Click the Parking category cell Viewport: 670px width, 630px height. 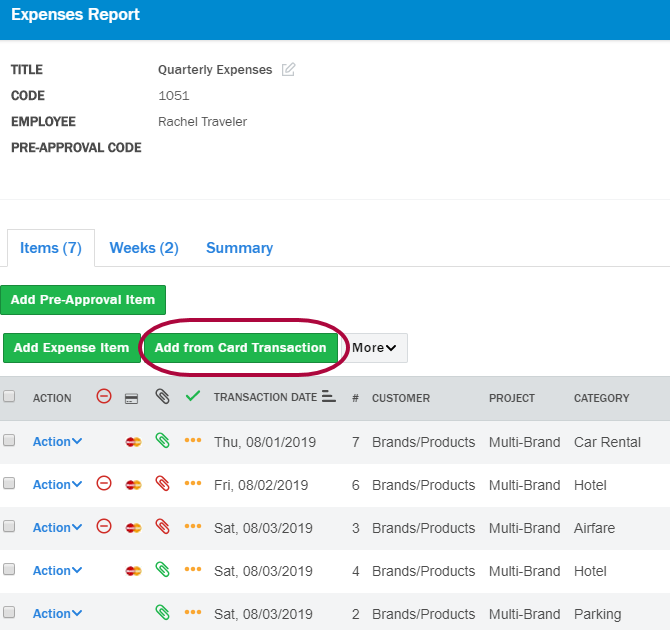pos(597,614)
